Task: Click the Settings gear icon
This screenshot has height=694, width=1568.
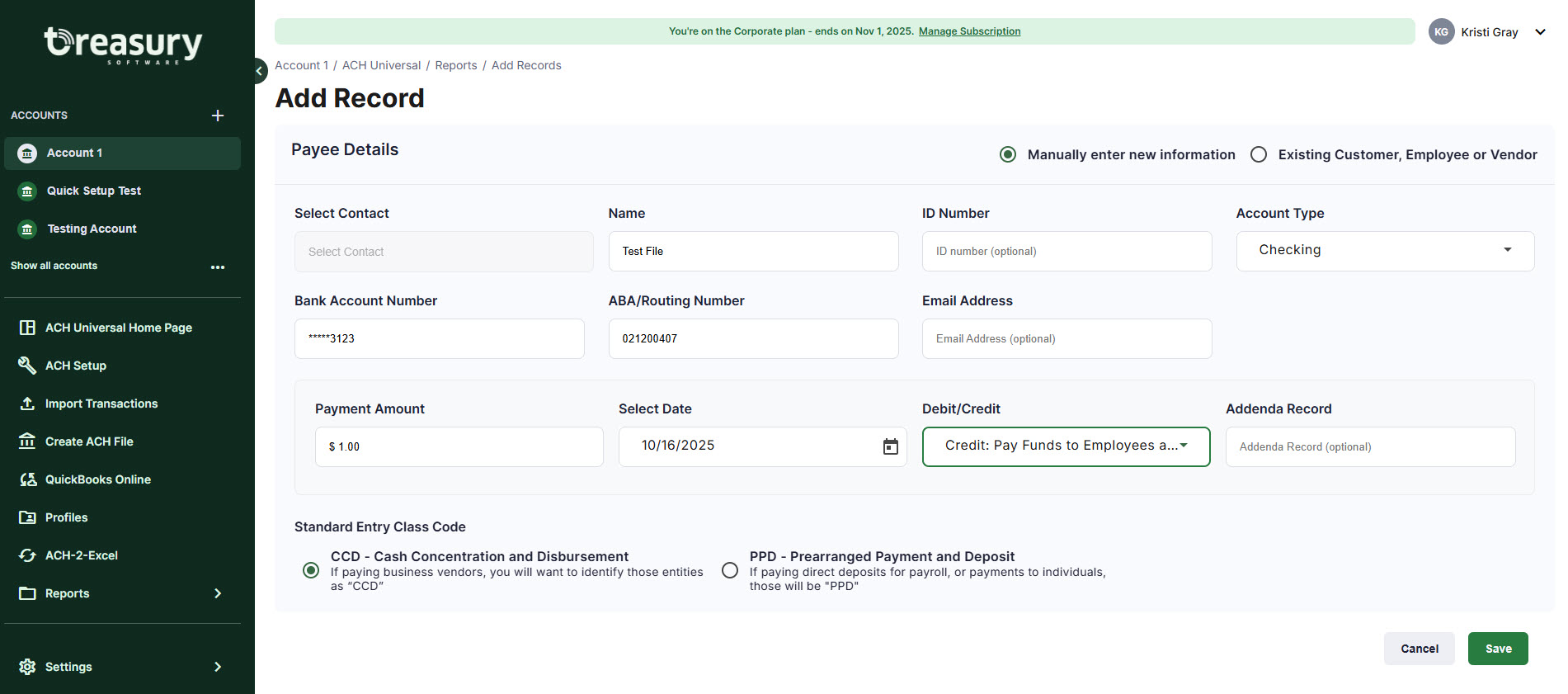Action: [27, 667]
